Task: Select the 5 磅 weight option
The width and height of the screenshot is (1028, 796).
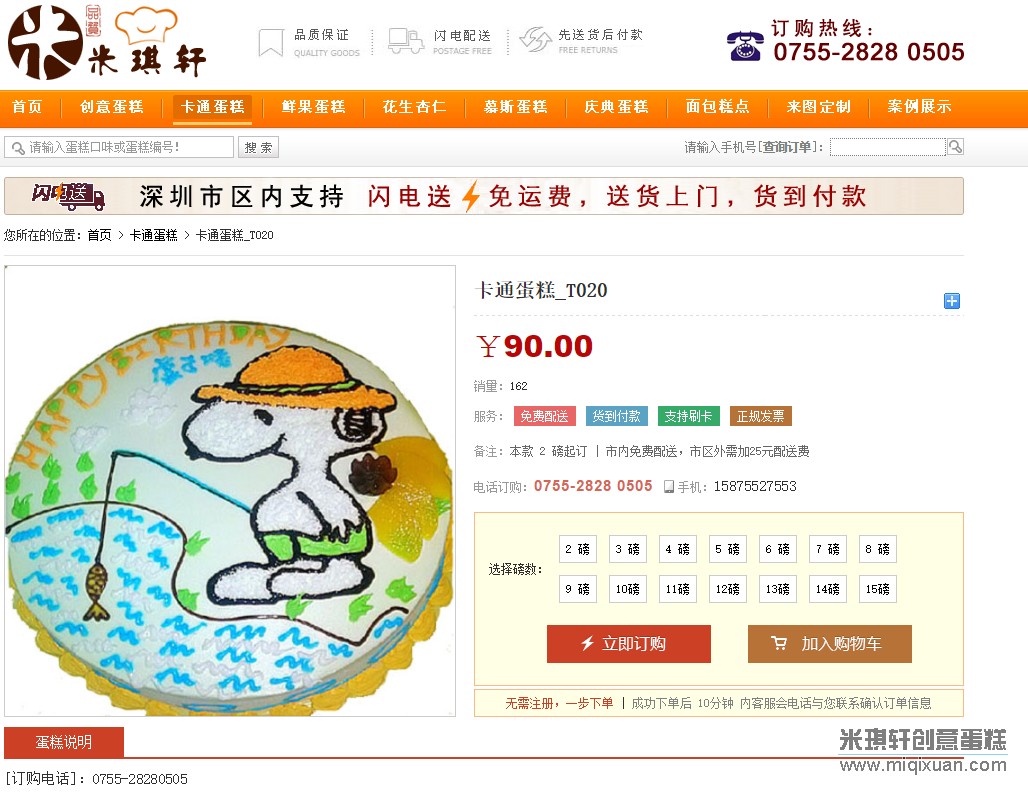Action: 727,549
